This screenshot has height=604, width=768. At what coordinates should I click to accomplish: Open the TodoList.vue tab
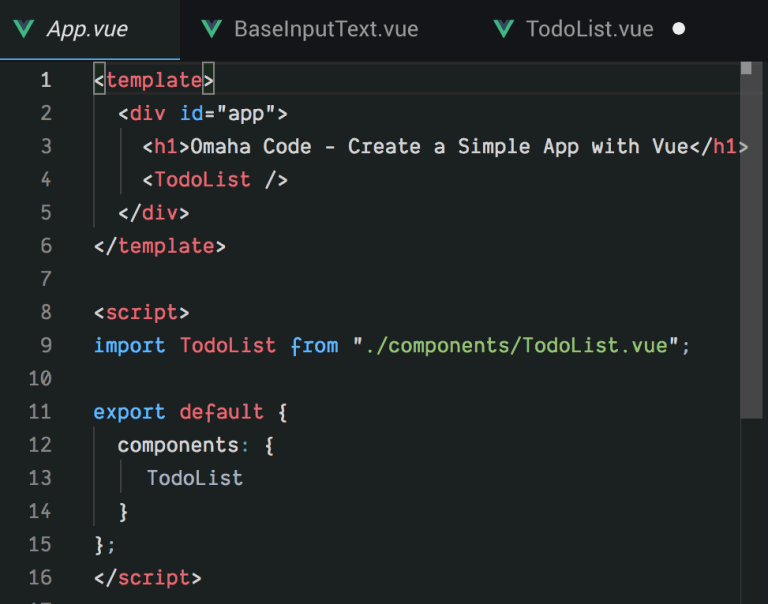click(x=589, y=29)
